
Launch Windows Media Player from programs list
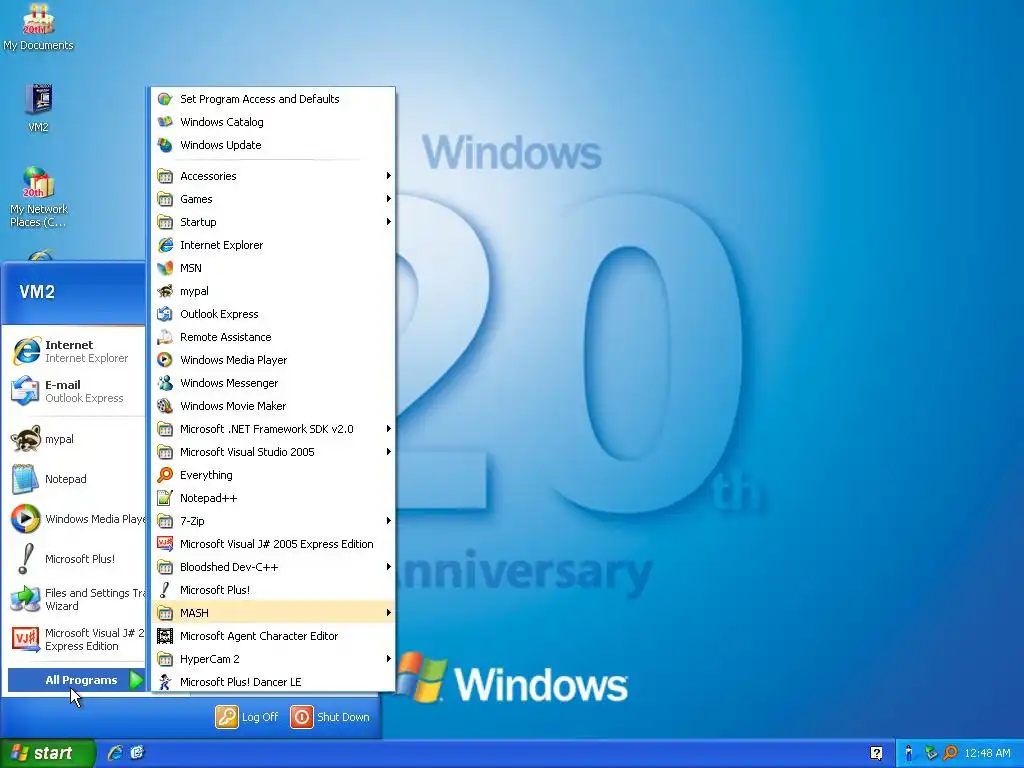coord(273,360)
